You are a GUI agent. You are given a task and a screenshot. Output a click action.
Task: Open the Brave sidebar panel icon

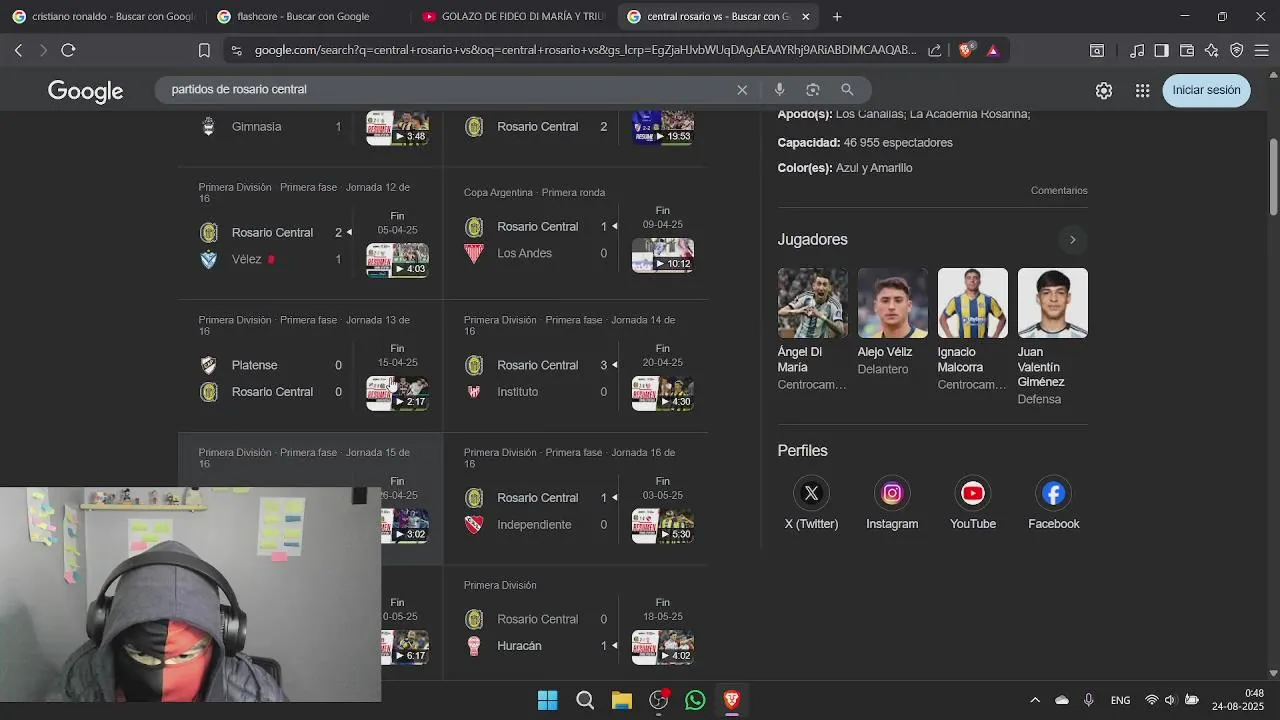[x=1161, y=50]
